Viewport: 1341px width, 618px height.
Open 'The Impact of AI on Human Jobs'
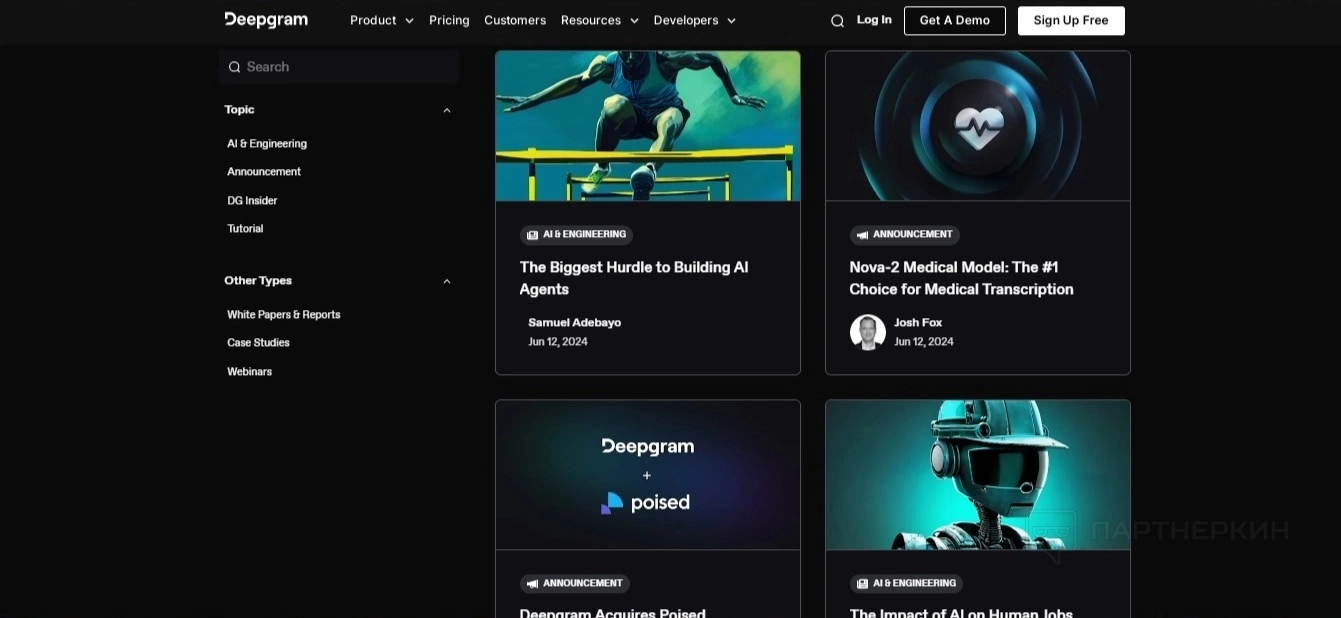(x=961, y=612)
